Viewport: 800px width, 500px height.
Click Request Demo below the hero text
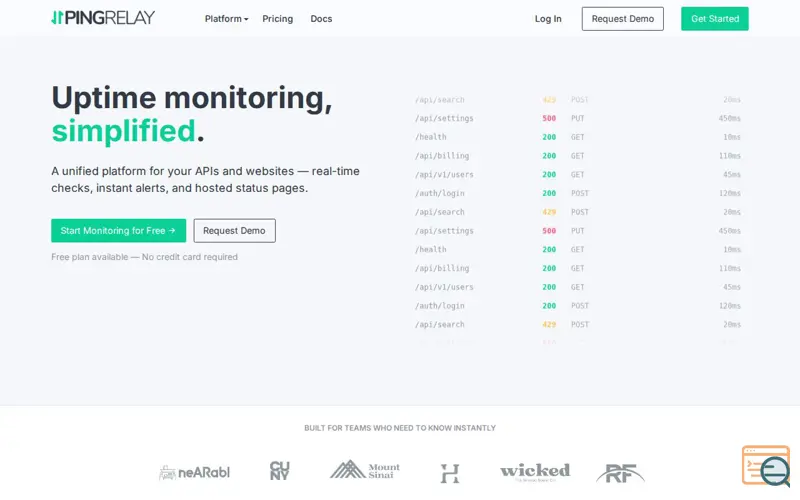point(234,231)
